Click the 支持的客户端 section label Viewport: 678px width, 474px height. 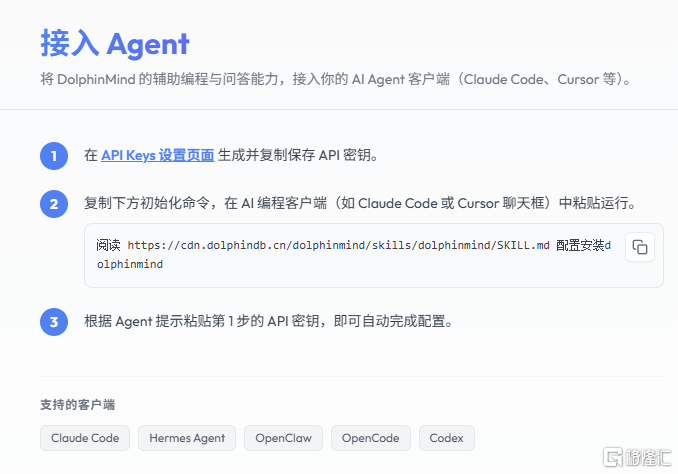click(x=77, y=405)
